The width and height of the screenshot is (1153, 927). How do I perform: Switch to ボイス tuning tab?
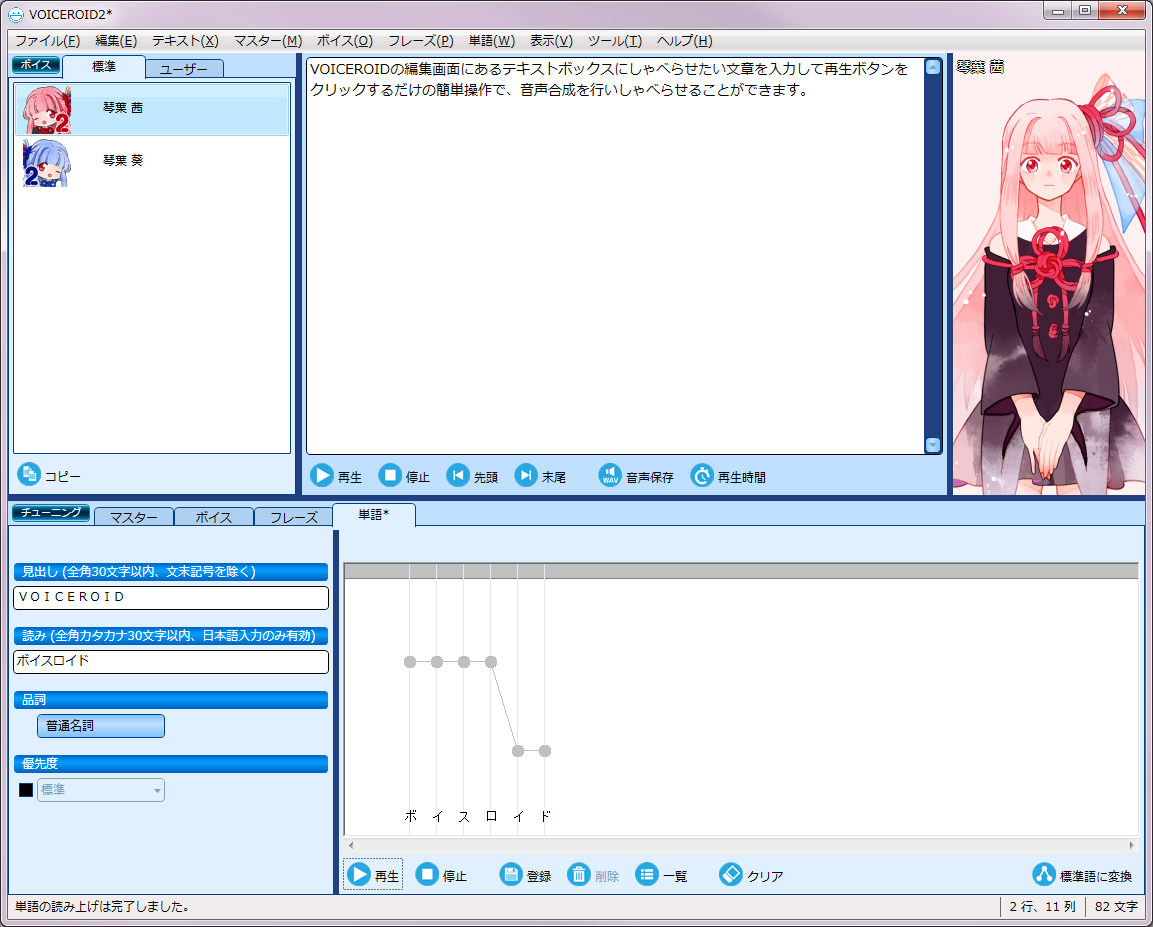tap(214, 517)
